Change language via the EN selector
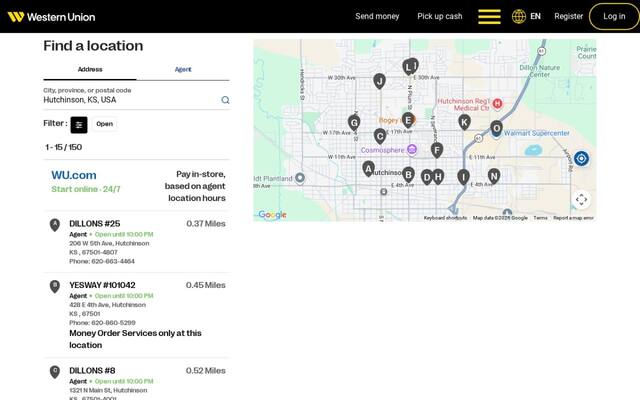This screenshot has width=640, height=400. coord(535,16)
